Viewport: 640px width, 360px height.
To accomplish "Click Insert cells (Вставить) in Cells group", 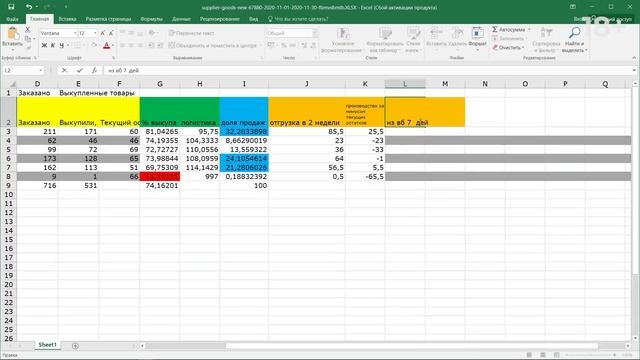I will pos(436,37).
